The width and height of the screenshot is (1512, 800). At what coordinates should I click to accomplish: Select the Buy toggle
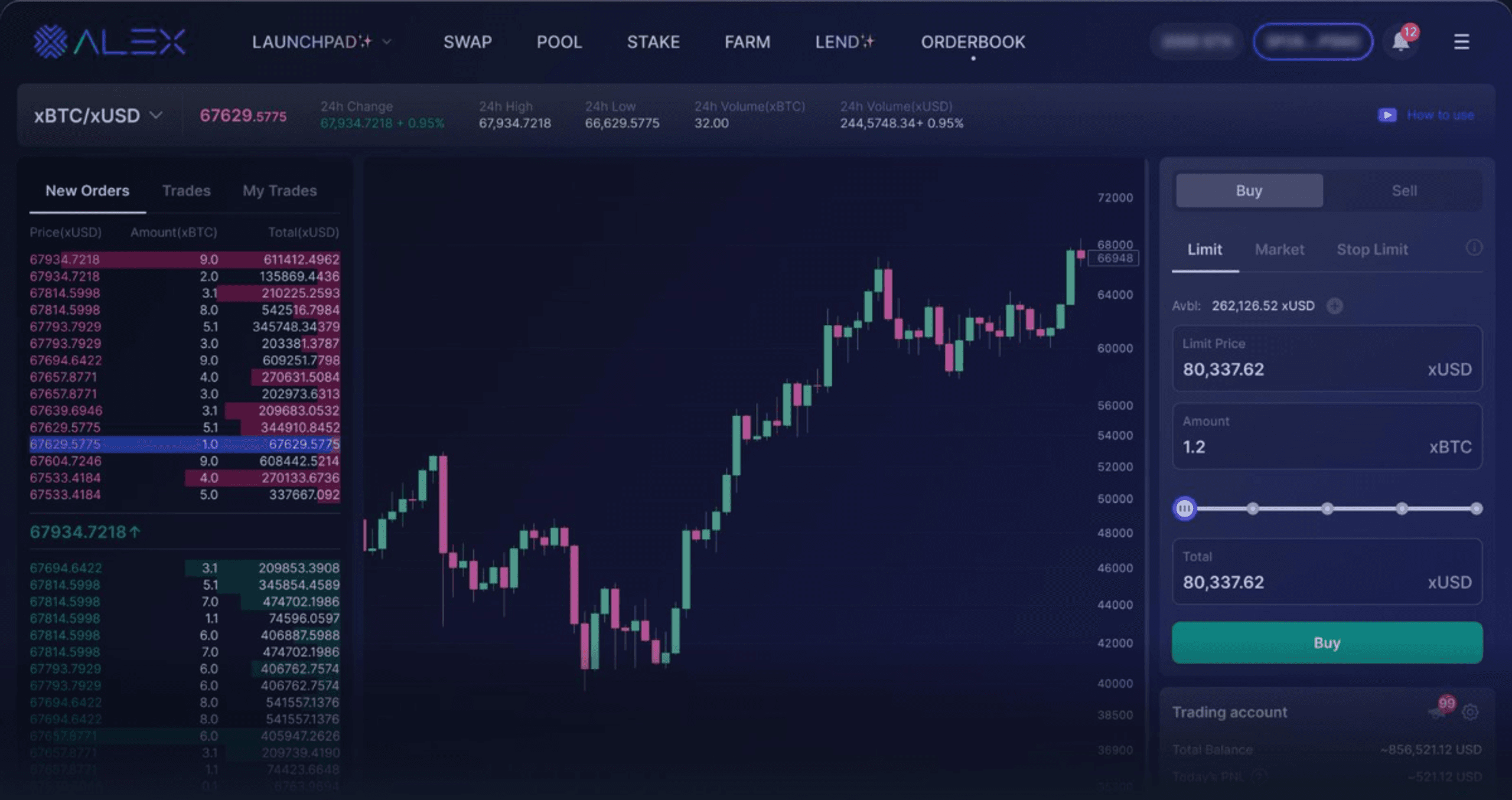(1249, 191)
